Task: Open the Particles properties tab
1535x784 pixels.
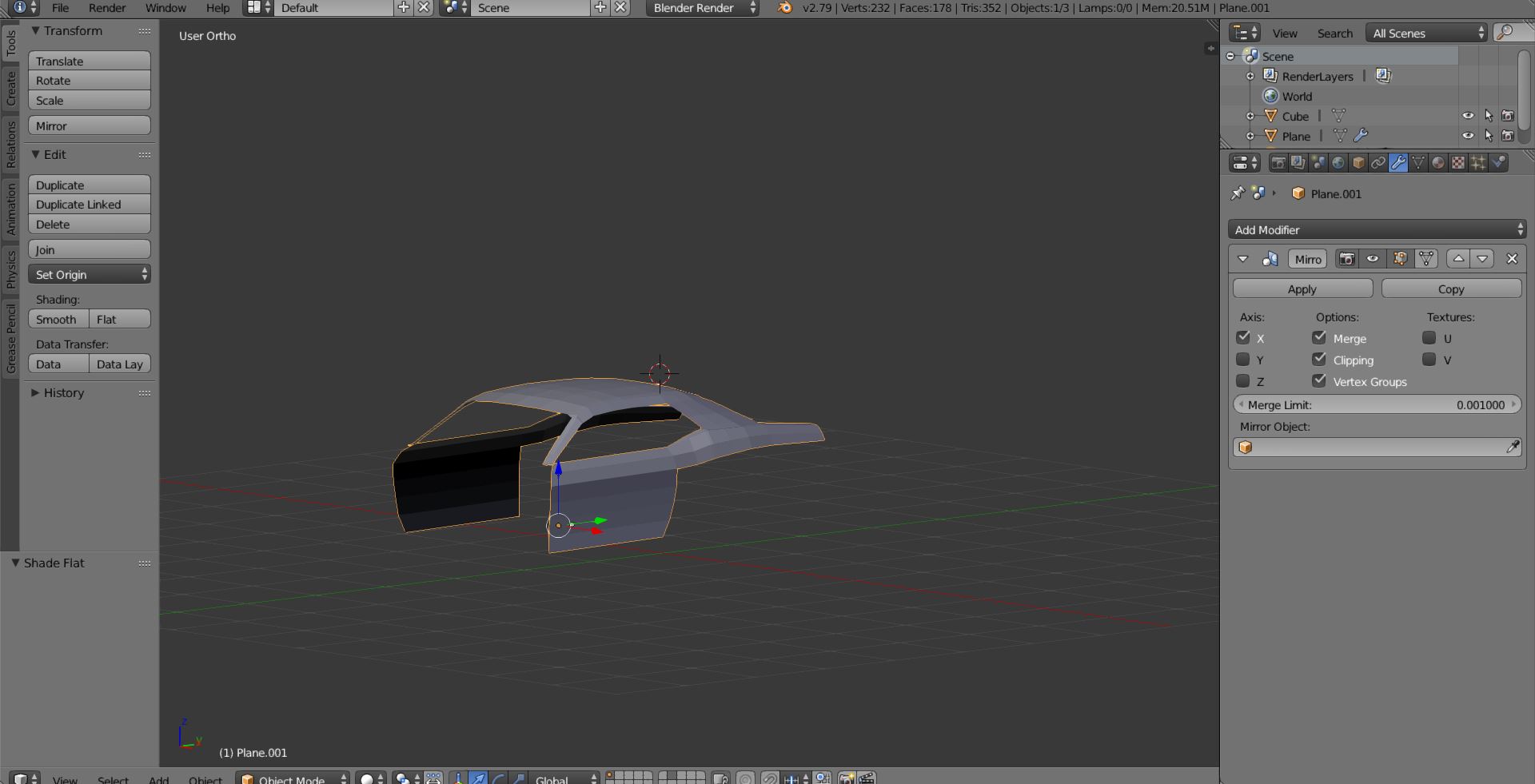Action: point(1477,163)
